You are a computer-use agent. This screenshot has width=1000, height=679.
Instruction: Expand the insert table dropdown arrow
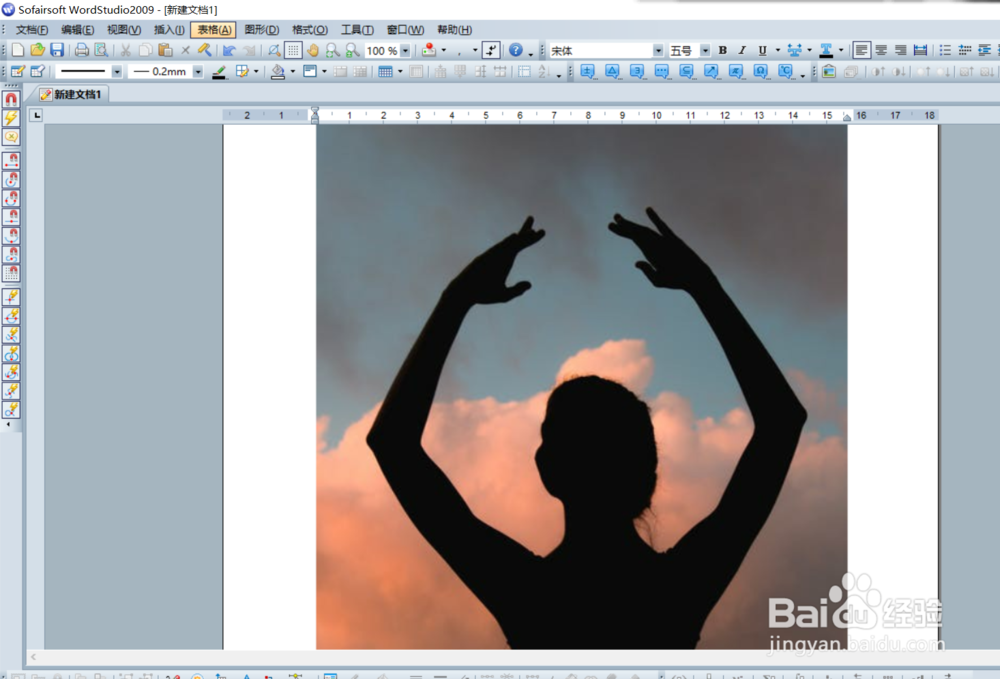[x=400, y=71]
